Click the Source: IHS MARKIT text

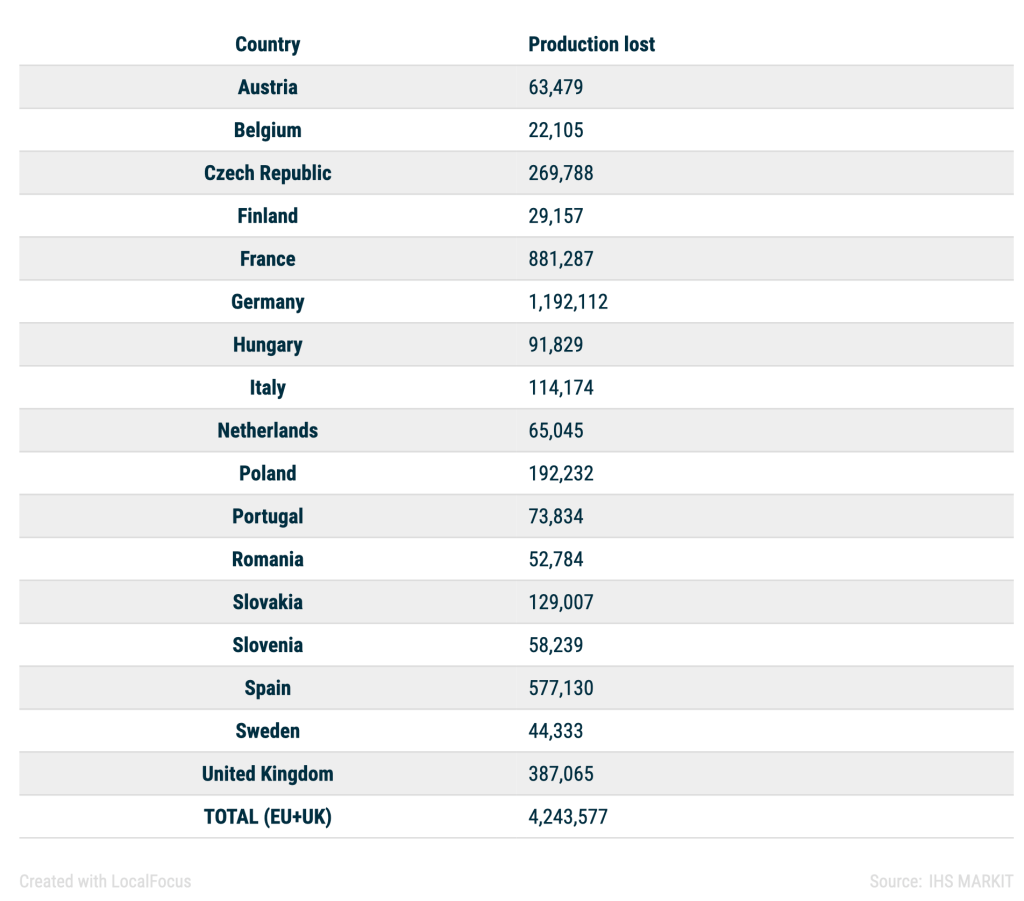[x=940, y=881]
